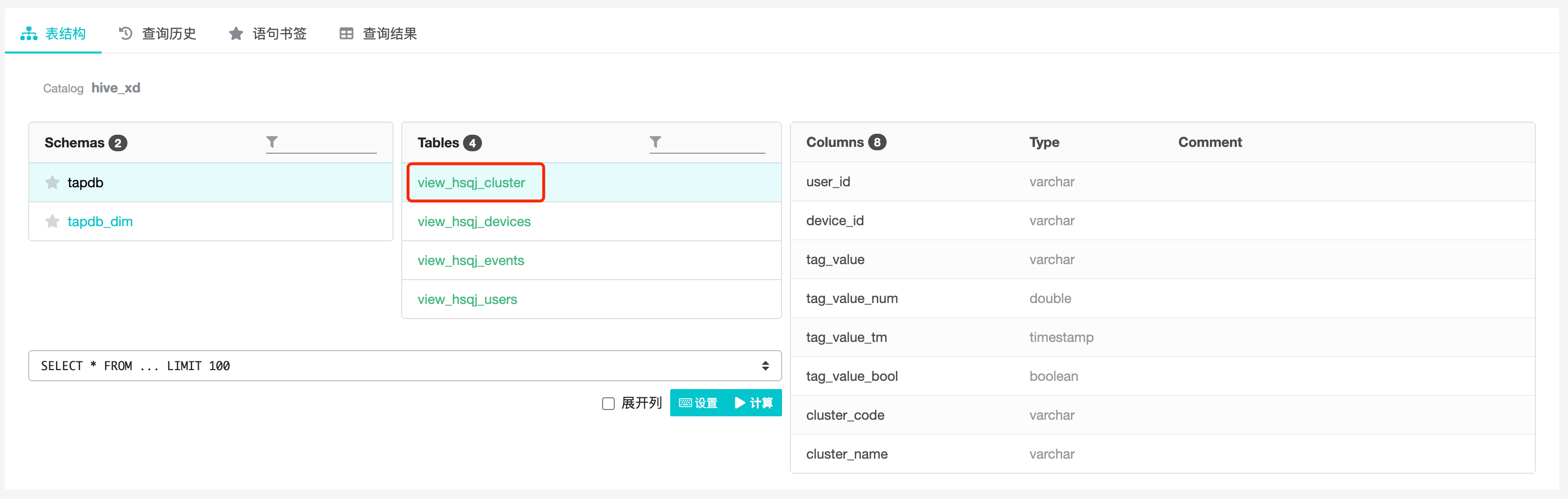Click the query results grid icon
Viewport: 1568px width, 499px height.
tap(346, 34)
